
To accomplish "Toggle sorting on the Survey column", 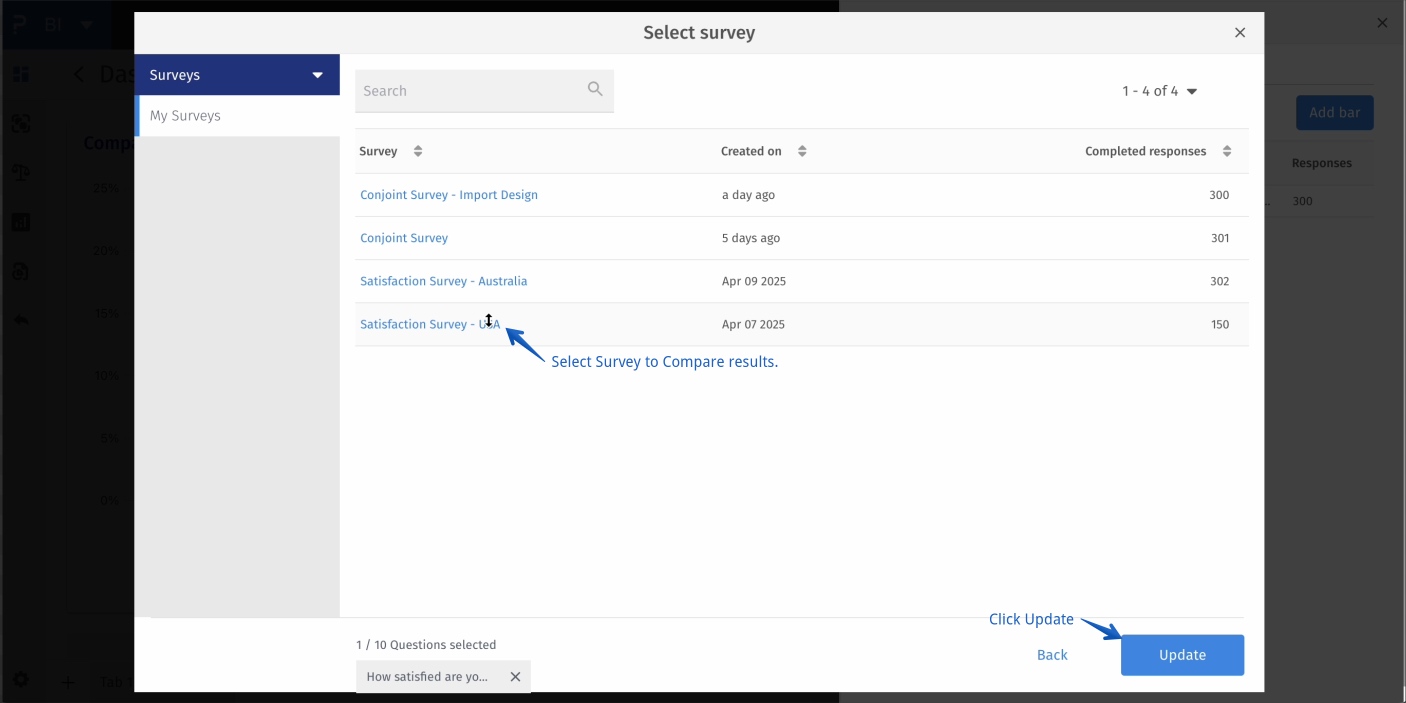I will [x=416, y=150].
